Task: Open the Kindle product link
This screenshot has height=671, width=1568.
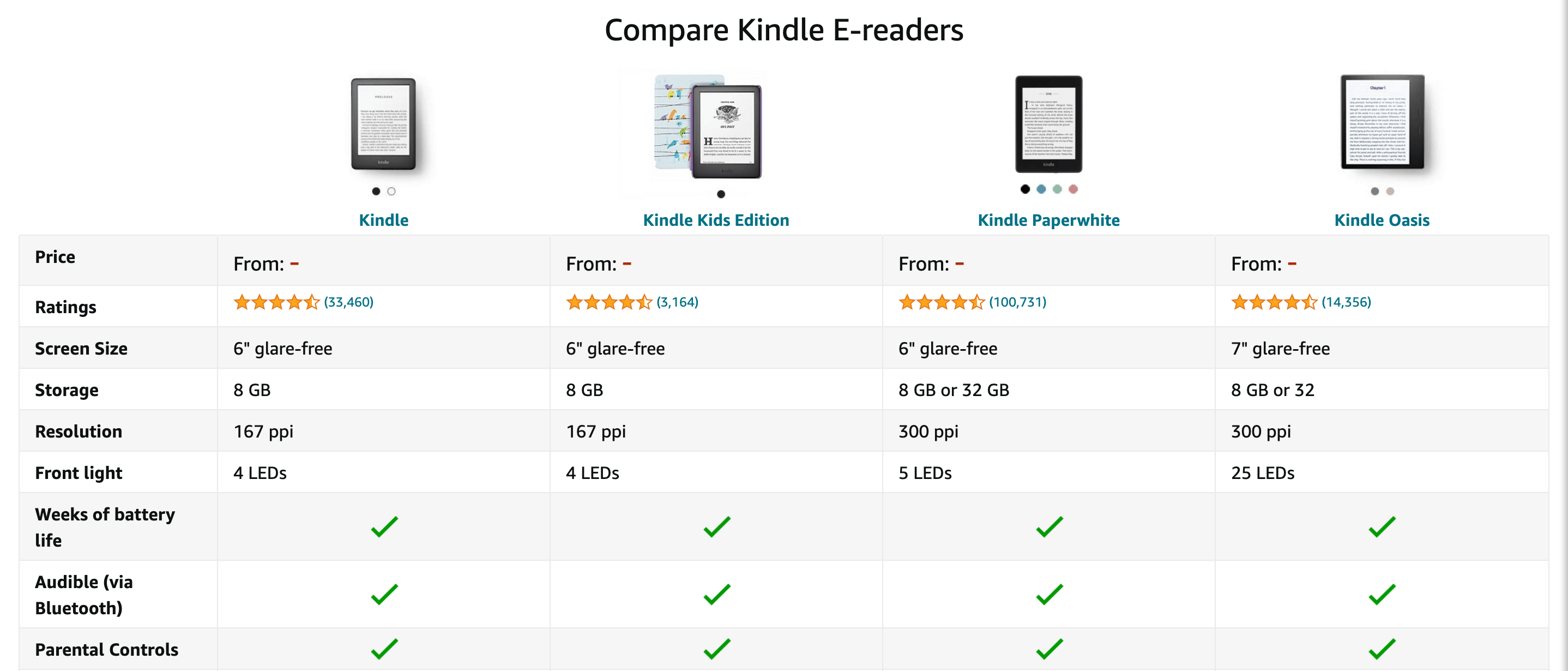Action: click(383, 220)
